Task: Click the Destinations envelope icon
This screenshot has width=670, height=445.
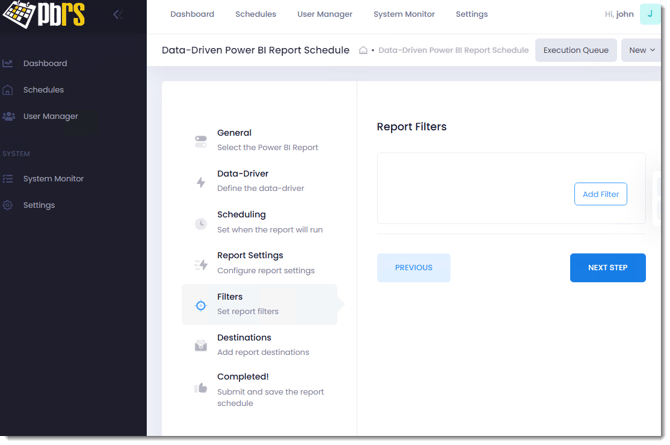Action: coord(201,345)
